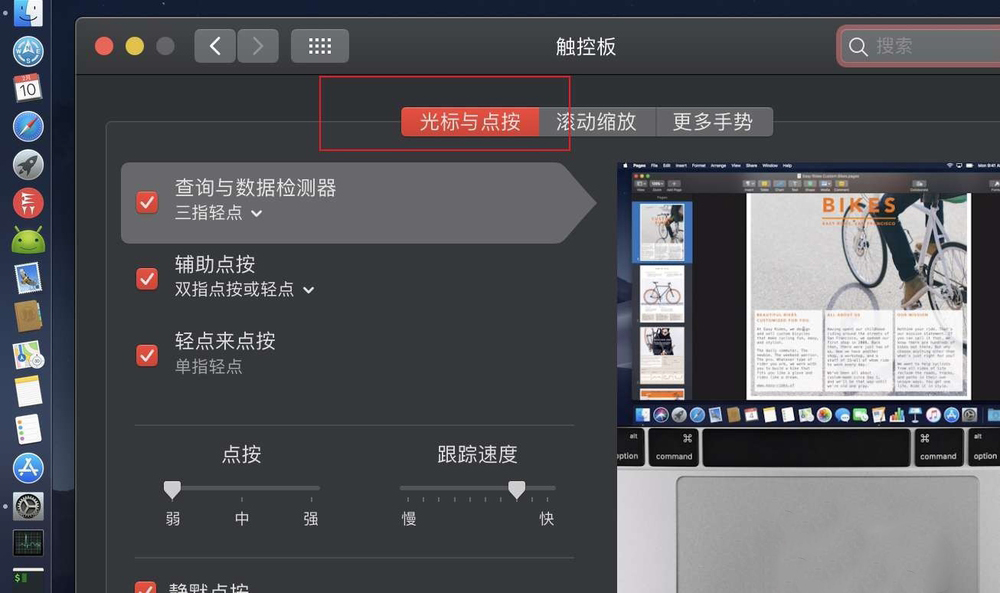Go back with the left arrow button
This screenshot has height=593, width=1000.
215,46
